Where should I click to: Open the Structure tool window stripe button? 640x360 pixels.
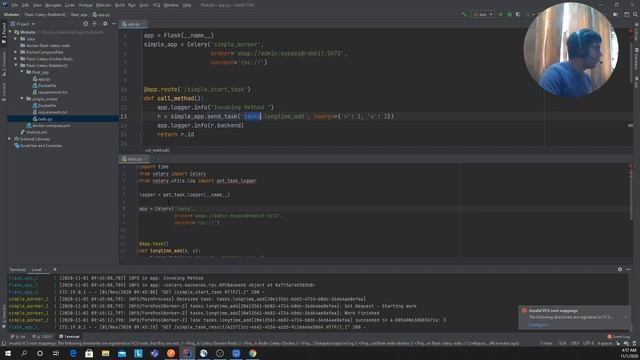tap(4, 63)
